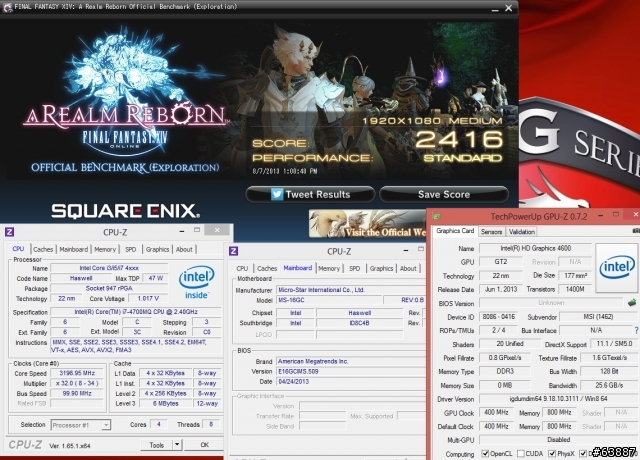Minimize the GPU-Z window
Screen dimensions: 640x460
click(600, 215)
